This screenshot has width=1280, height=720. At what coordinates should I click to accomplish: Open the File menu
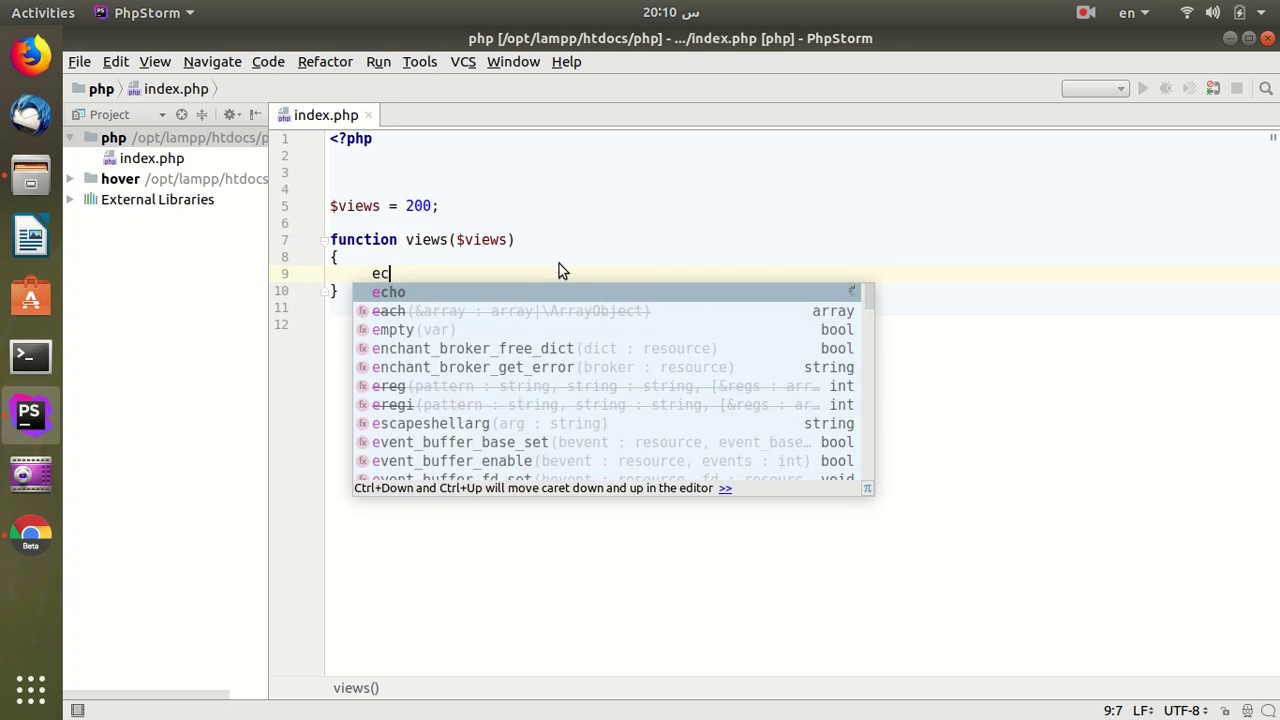pos(79,62)
